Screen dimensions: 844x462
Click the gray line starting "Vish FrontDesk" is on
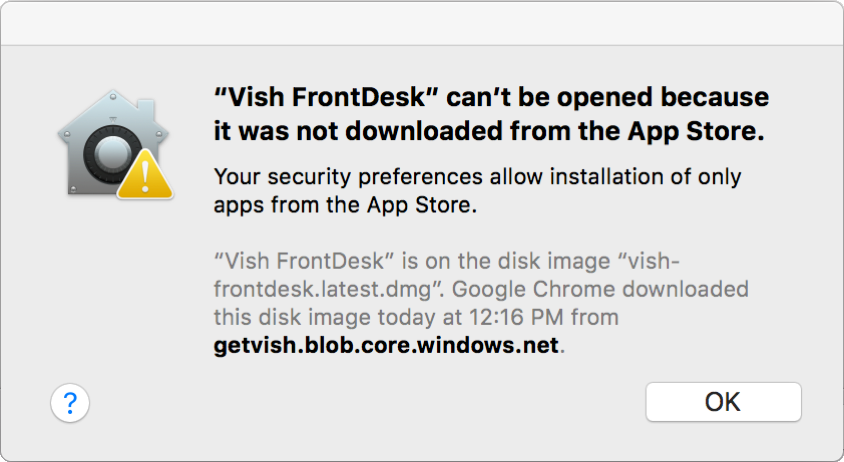400,262
